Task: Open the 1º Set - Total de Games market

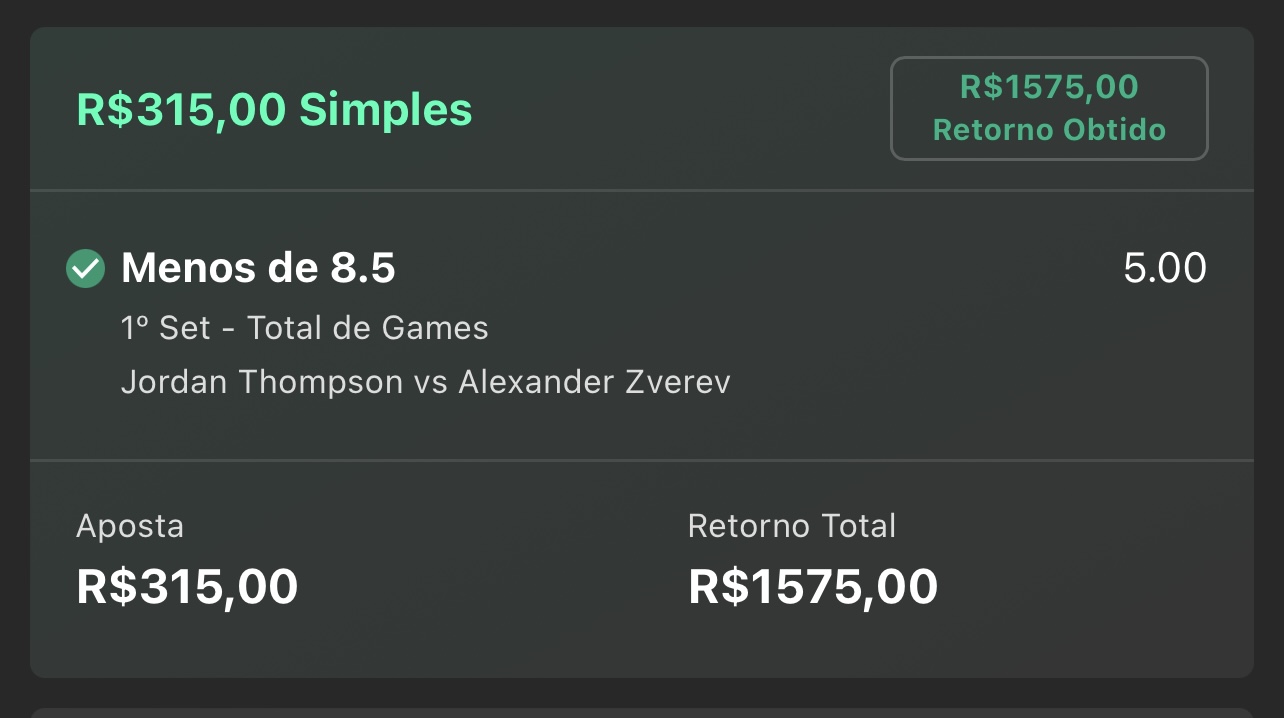Action: coord(304,328)
